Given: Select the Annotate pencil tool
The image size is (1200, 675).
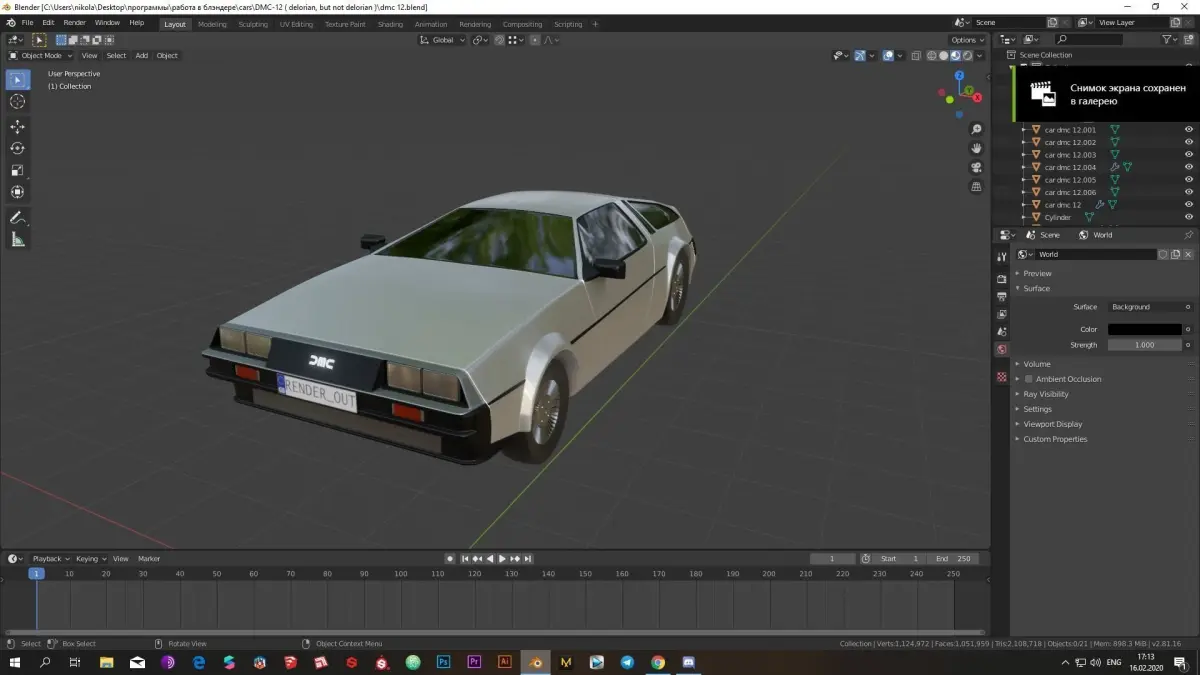Looking at the screenshot, I should click(x=18, y=218).
